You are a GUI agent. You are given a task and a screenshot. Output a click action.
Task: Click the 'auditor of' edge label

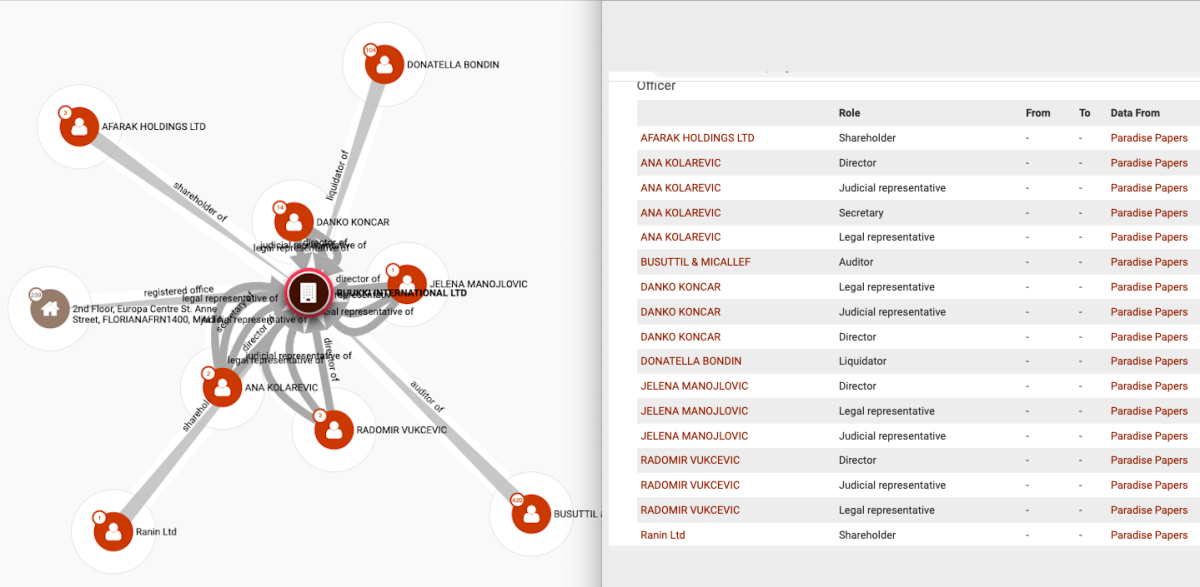pyautogui.click(x=429, y=397)
